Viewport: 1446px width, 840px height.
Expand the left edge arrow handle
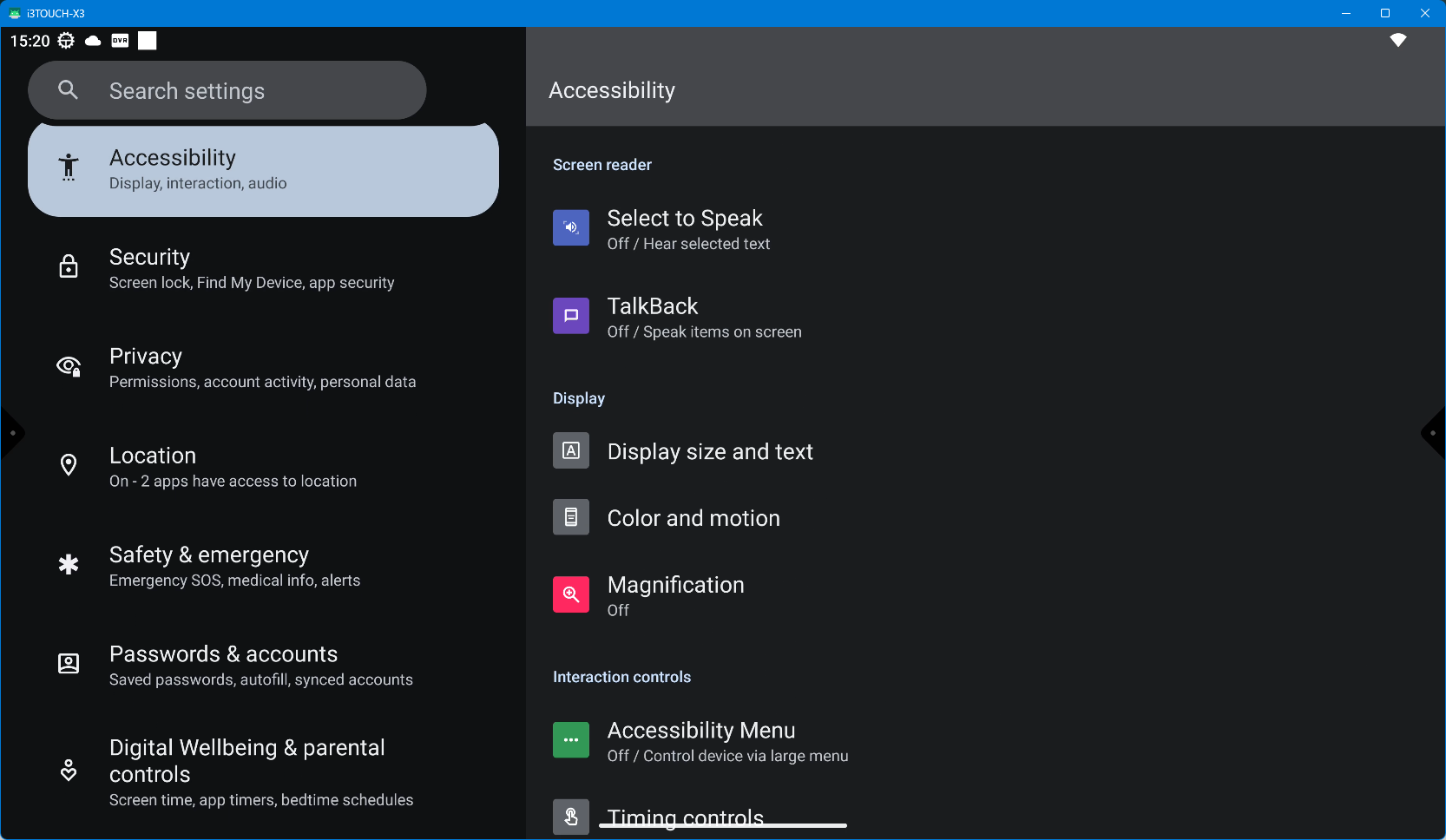11,433
